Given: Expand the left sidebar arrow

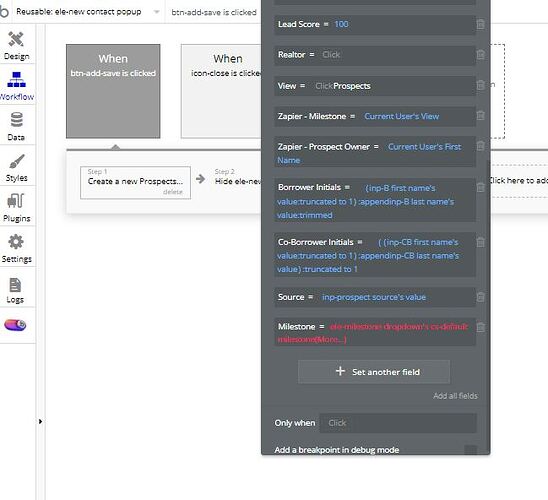Looking at the screenshot, I should (x=40, y=421).
